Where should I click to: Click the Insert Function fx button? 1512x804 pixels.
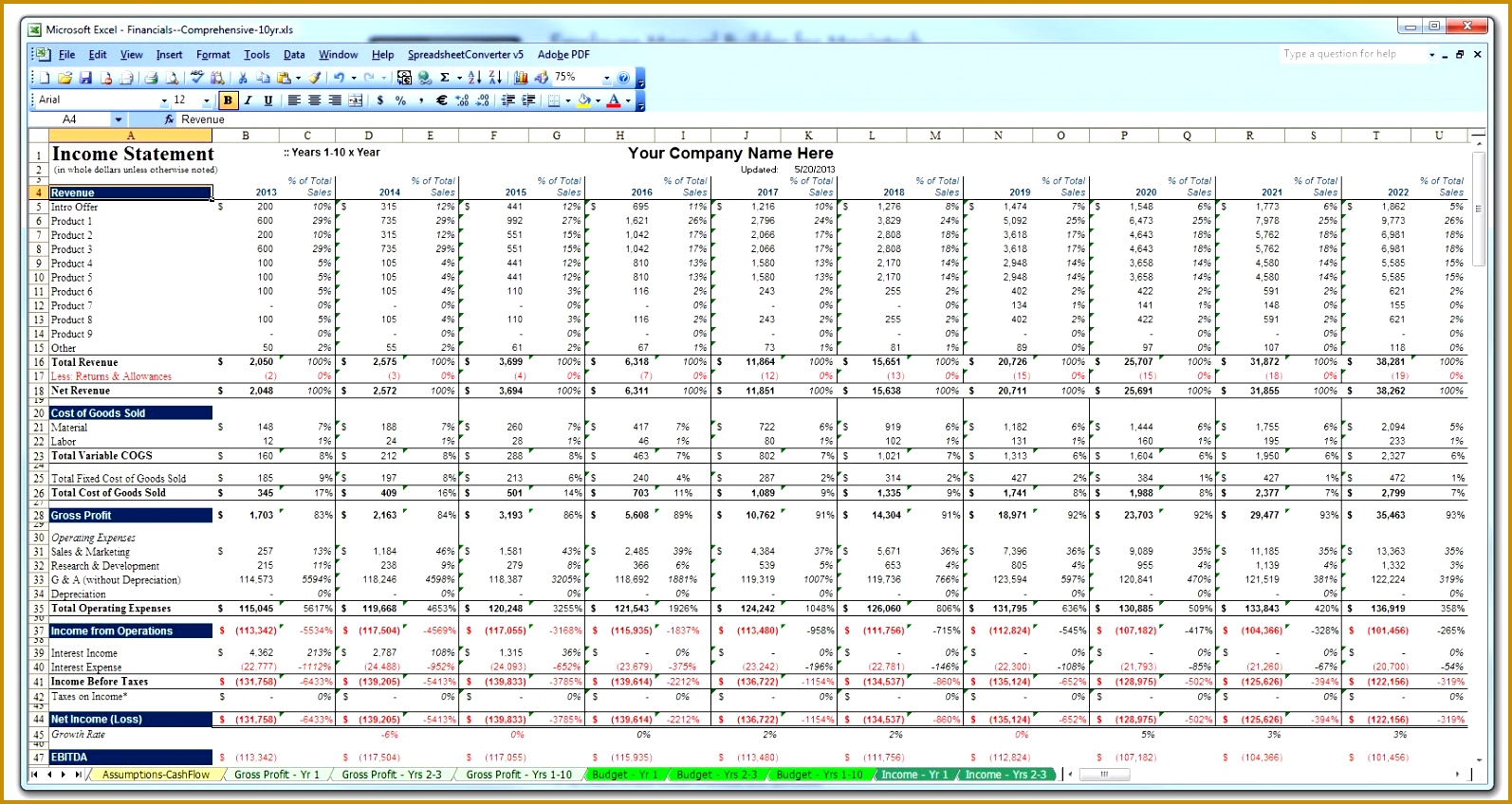(x=169, y=119)
